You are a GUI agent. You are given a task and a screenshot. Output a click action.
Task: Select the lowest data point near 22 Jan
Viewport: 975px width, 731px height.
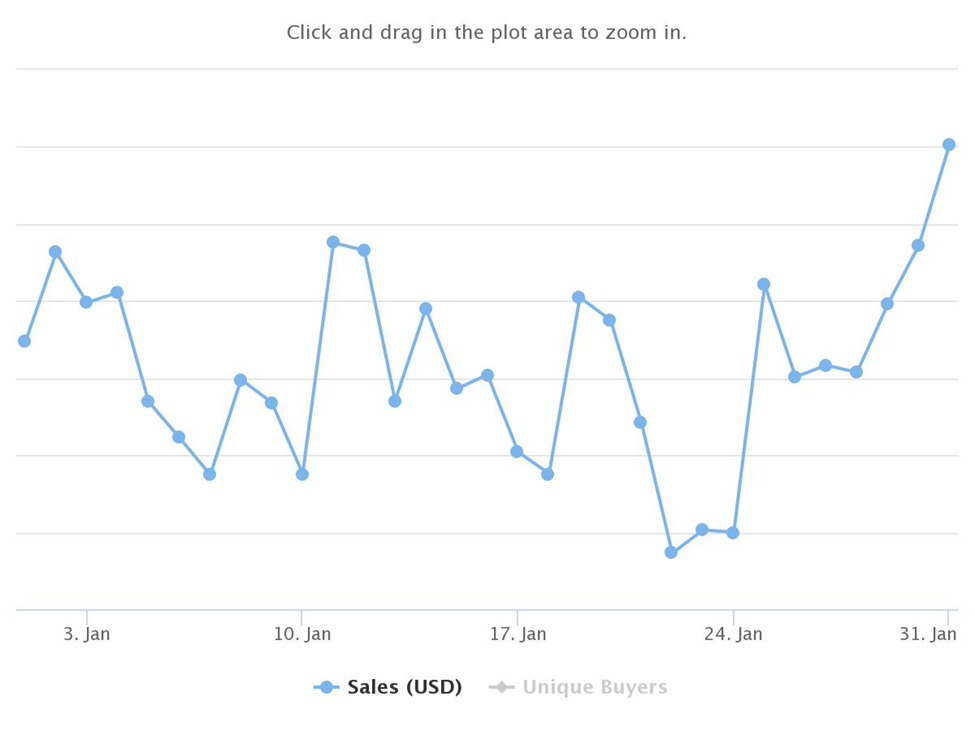(x=671, y=552)
